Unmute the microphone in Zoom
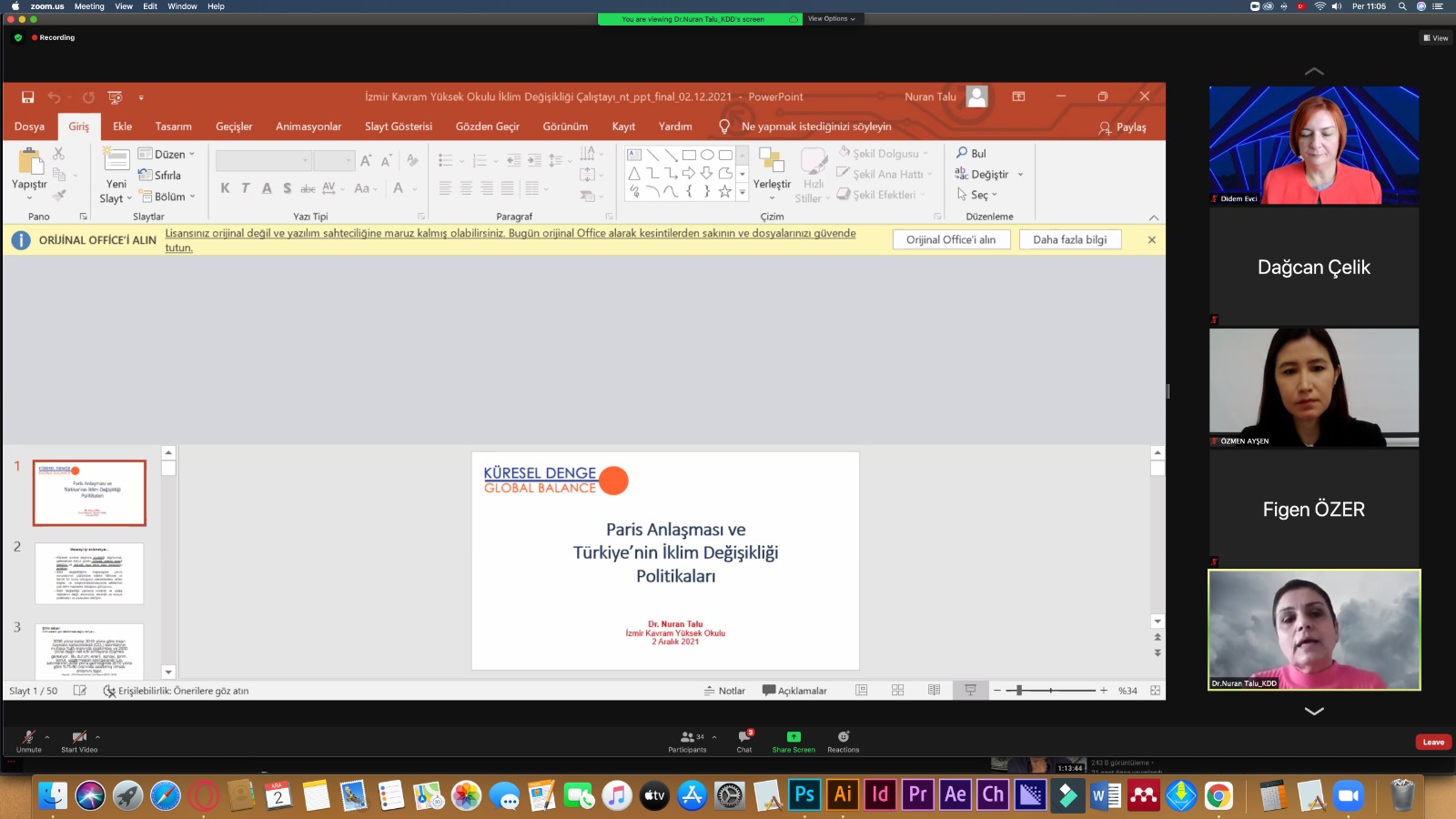Screen dimensions: 1456x819 [x=28, y=741]
